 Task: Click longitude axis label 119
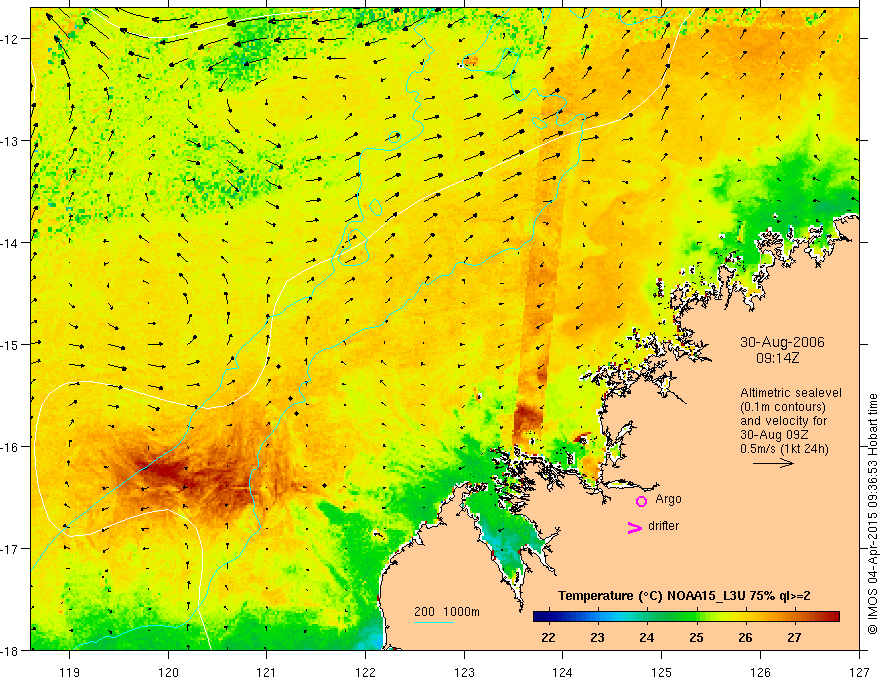click(70, 672)
